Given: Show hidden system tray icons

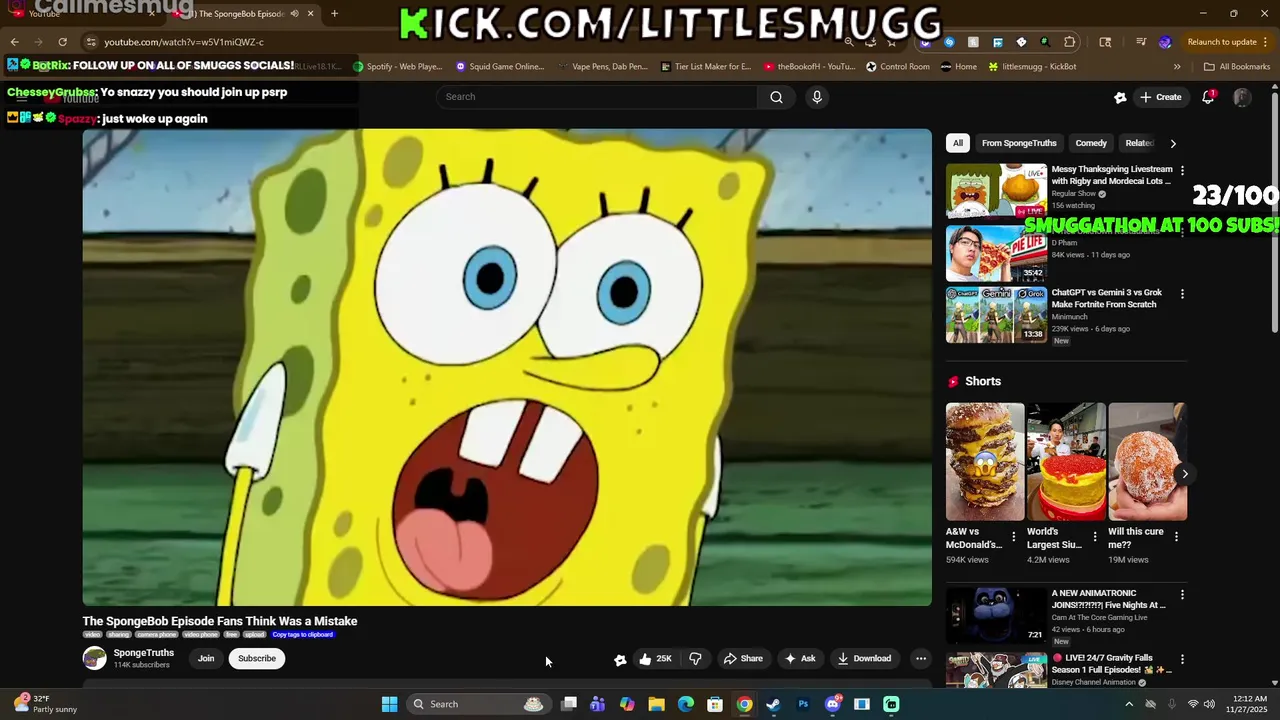Looking at the screenshot, I should coord(1129,704).
